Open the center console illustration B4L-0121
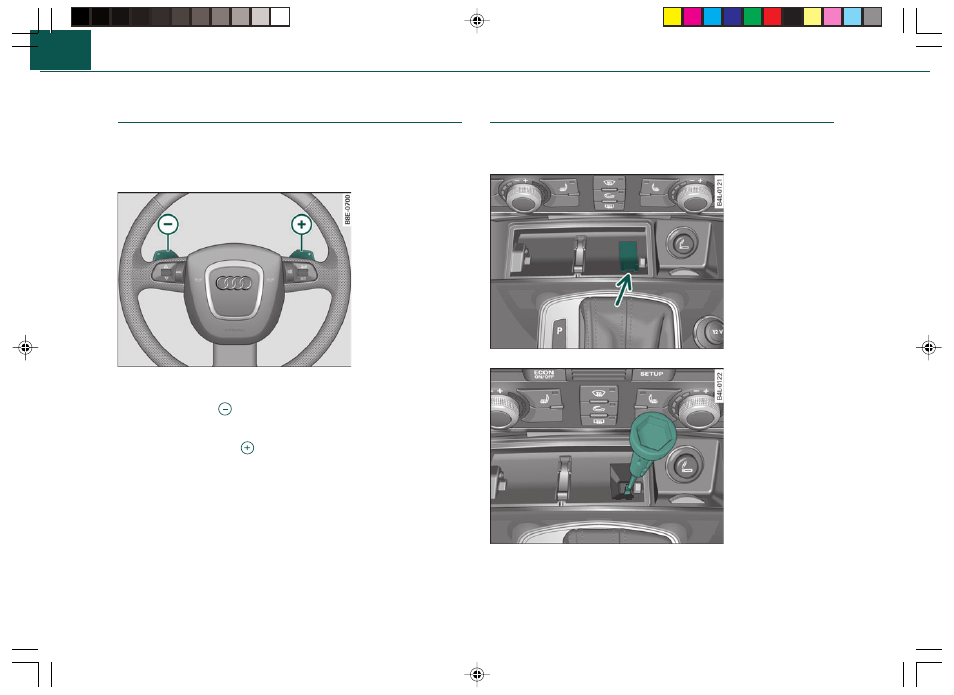954x695 pixels. tap(607, 262)
